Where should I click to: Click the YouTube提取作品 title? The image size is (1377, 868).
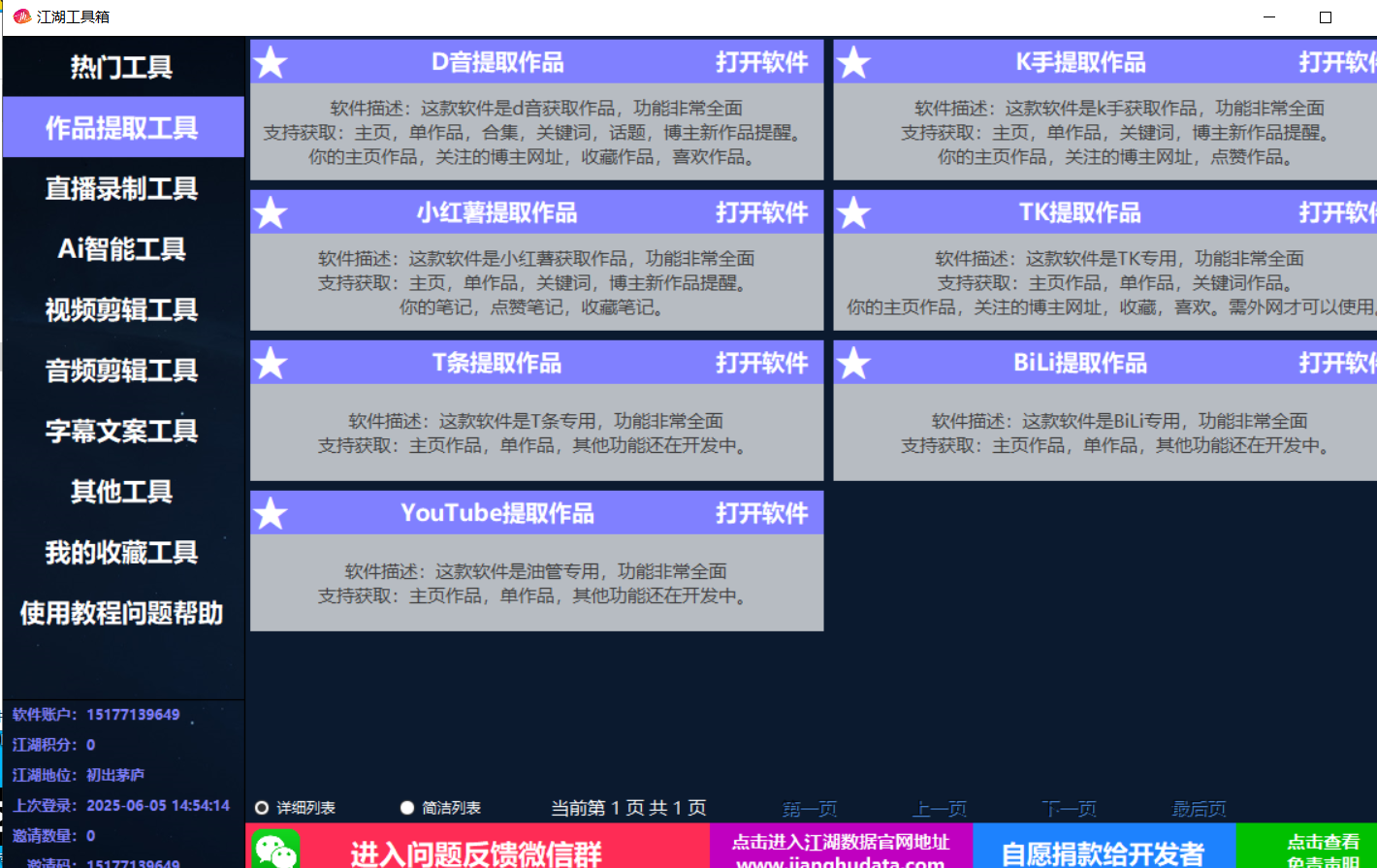[497, 513]
